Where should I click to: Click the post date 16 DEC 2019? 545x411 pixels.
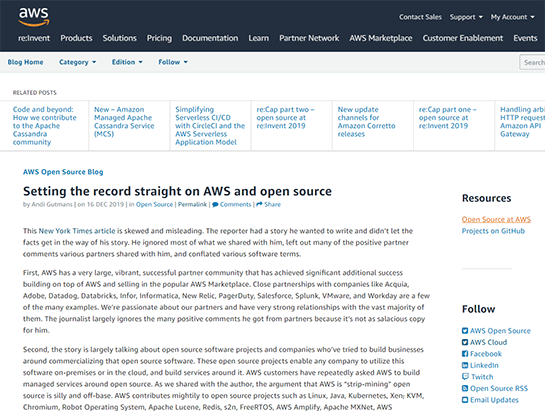105,204
